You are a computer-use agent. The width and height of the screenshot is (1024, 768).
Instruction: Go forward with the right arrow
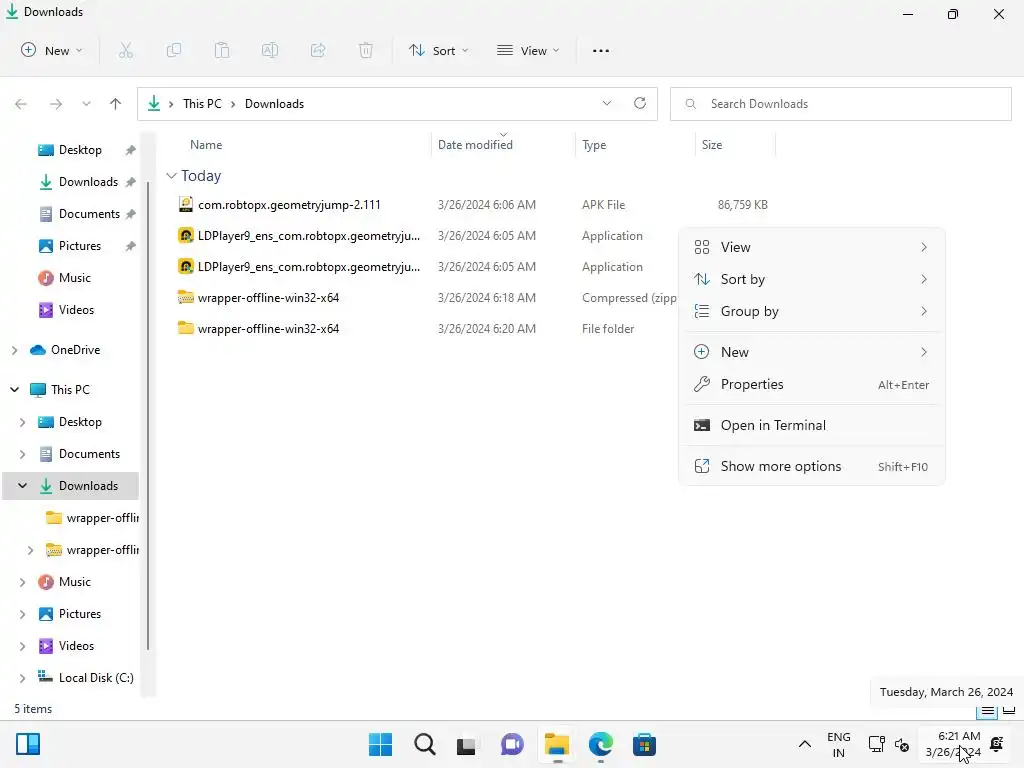tap(56, 104)
